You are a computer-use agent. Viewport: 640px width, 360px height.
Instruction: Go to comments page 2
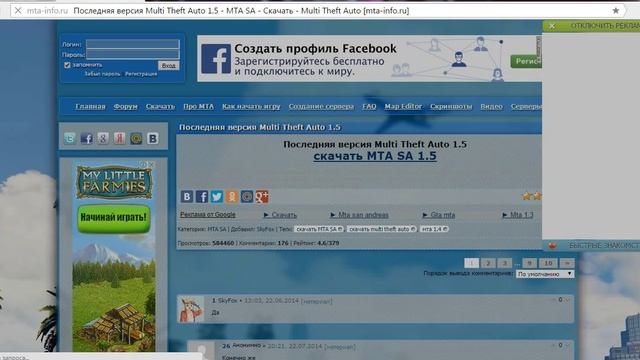click(488, 263)
